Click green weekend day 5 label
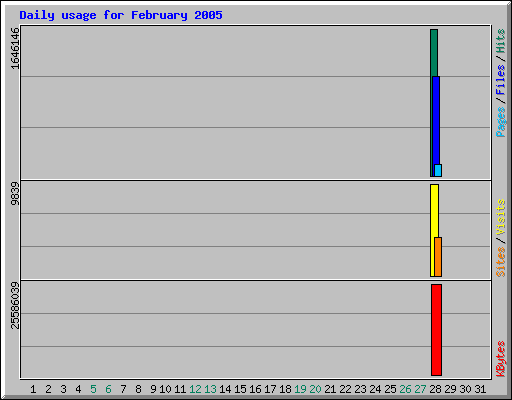Screen dimensions: 512x400 [x=93, y=389]
